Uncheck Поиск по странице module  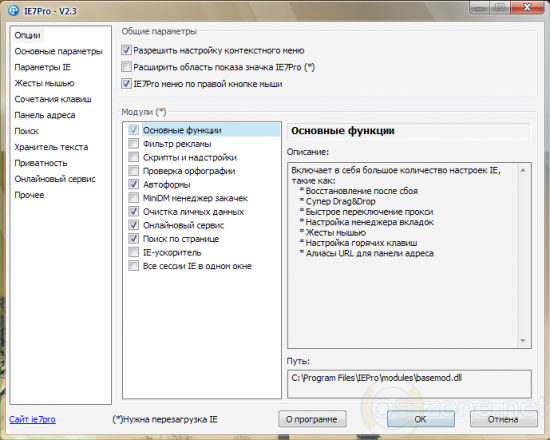(133, 239)
